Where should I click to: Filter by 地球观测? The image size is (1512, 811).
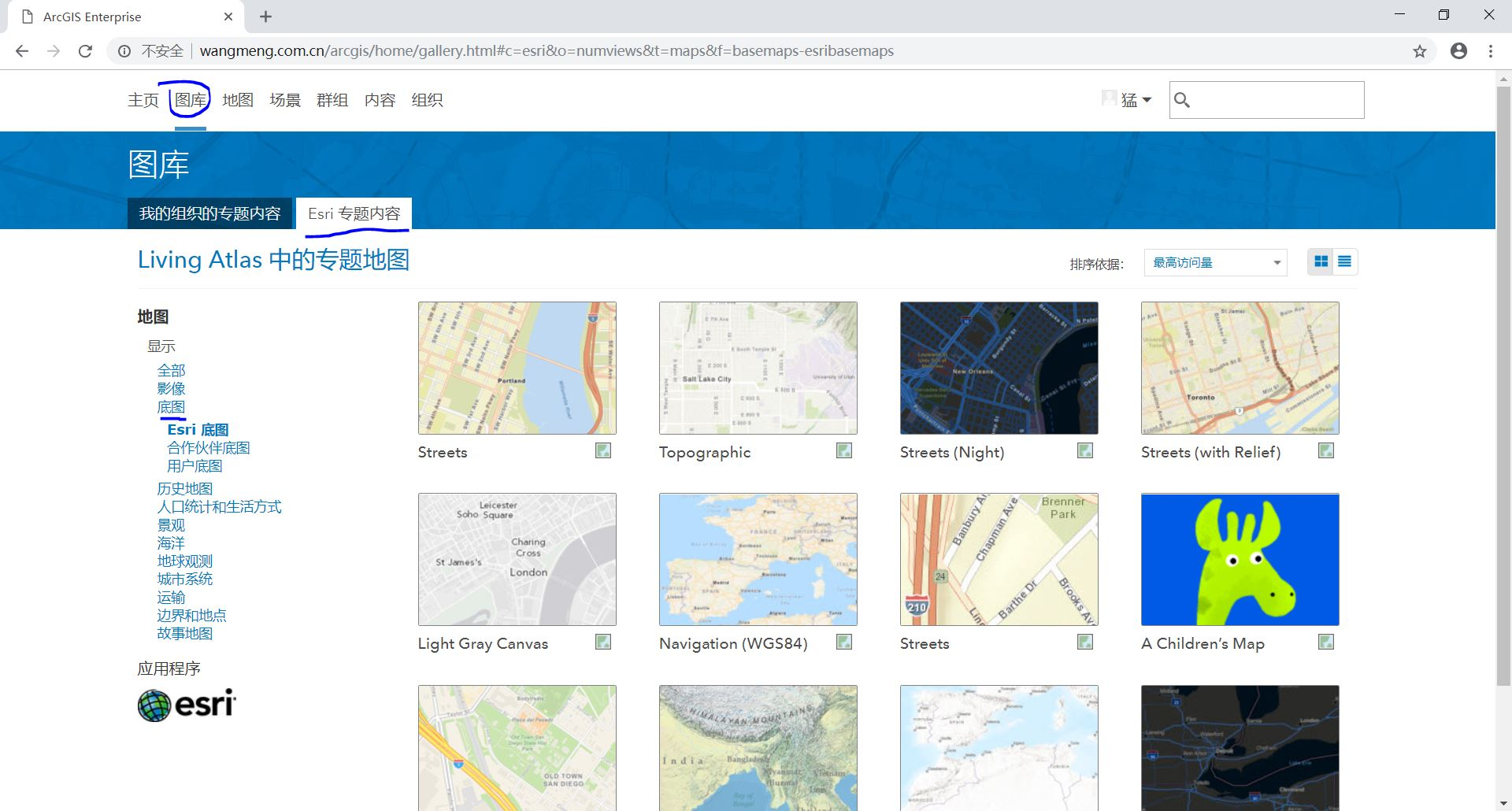(x=184, y=561)
